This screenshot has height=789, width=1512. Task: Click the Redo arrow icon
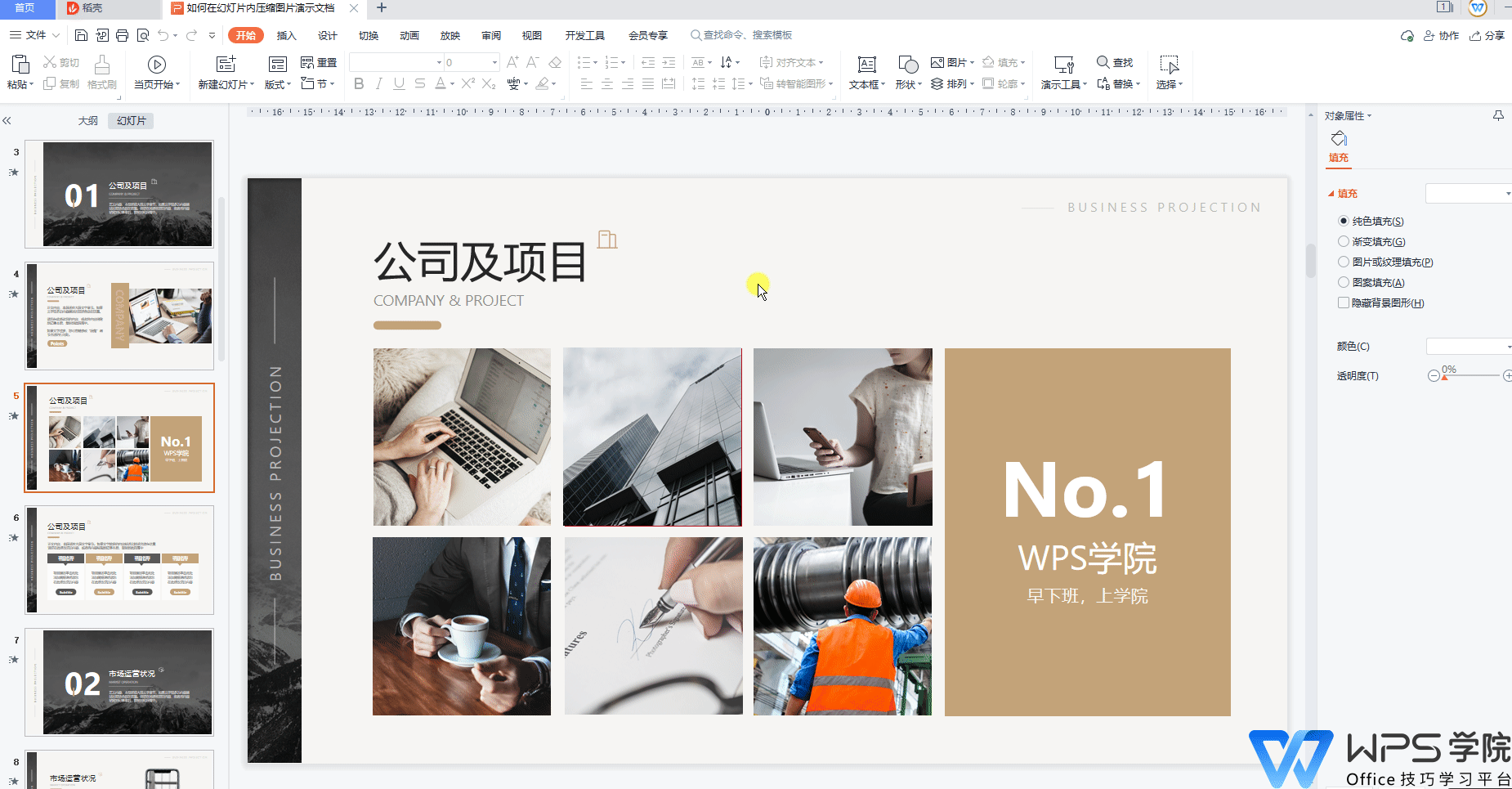[192, 35]
